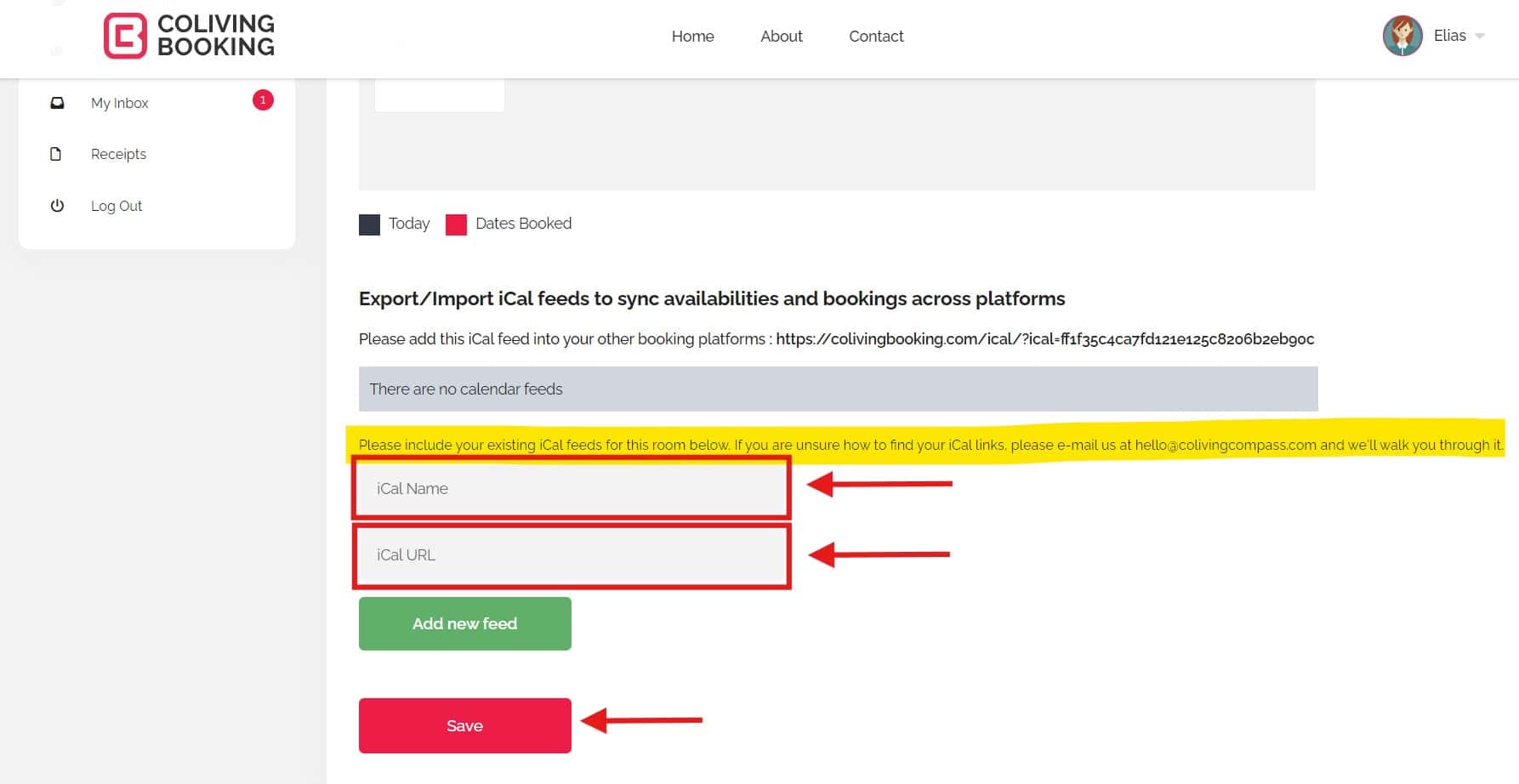This screenshot has height=784, width=1519.
Task: Click the Coliving Booking brand name text
Action: (216, 36)
